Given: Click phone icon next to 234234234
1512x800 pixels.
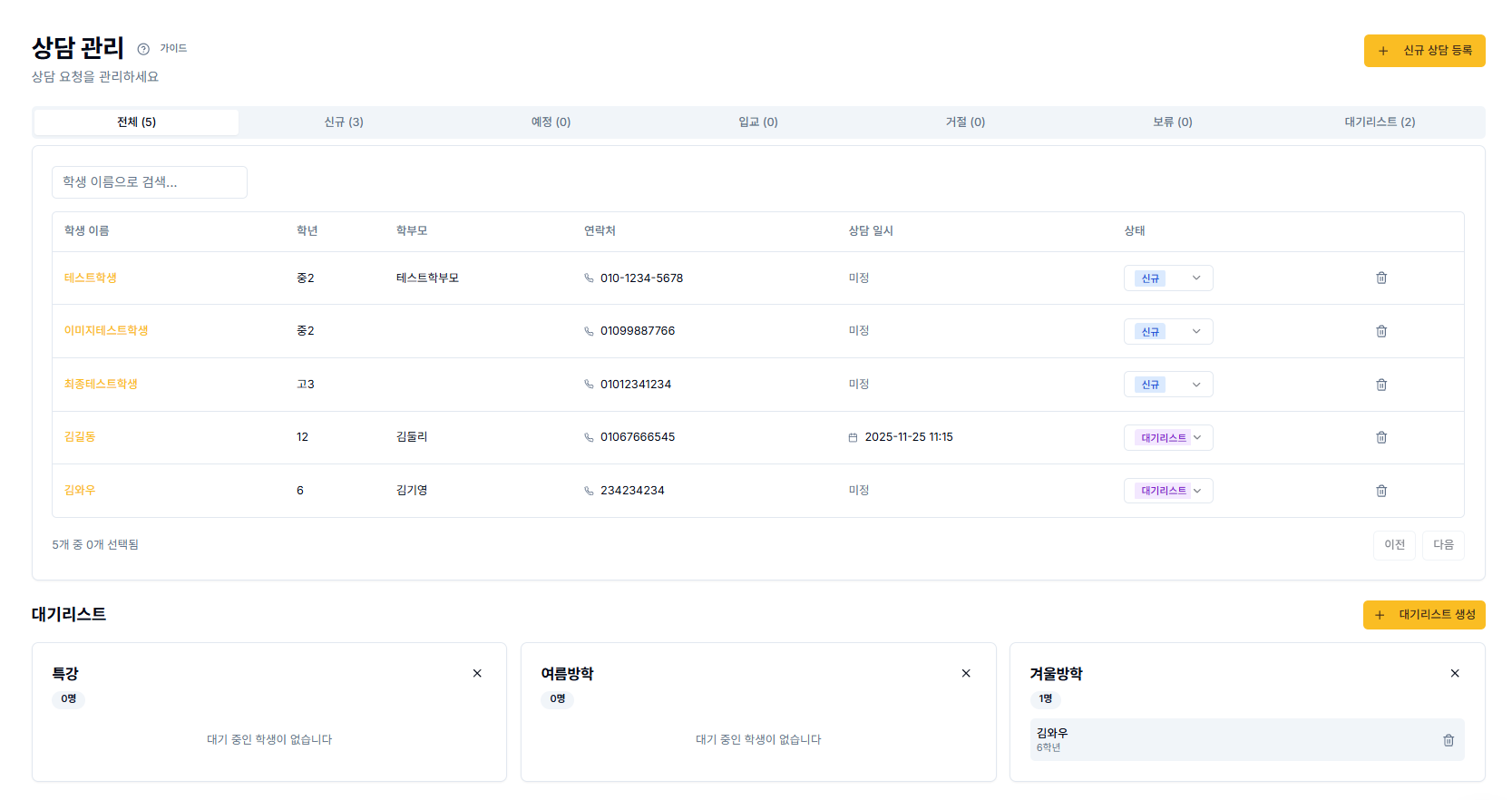Looking at the screenshot, I should coord(589,491).
